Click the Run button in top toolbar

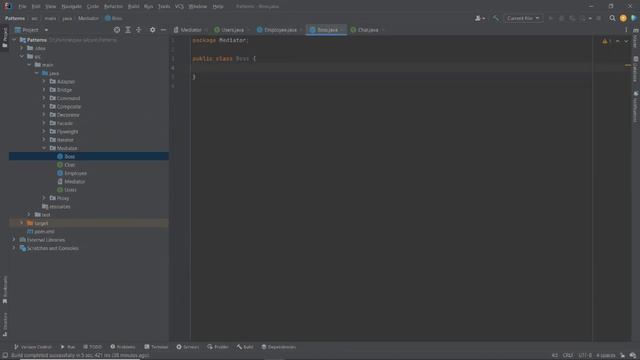click(x=551, y=18)
